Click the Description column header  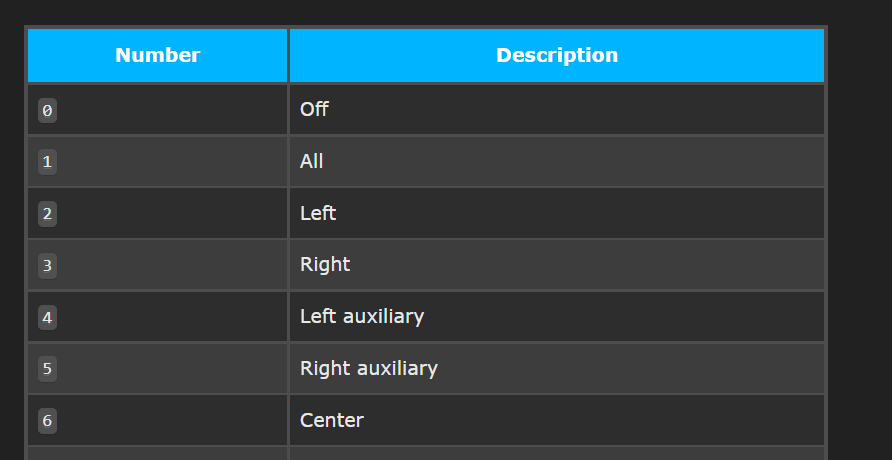coord(557,55)
